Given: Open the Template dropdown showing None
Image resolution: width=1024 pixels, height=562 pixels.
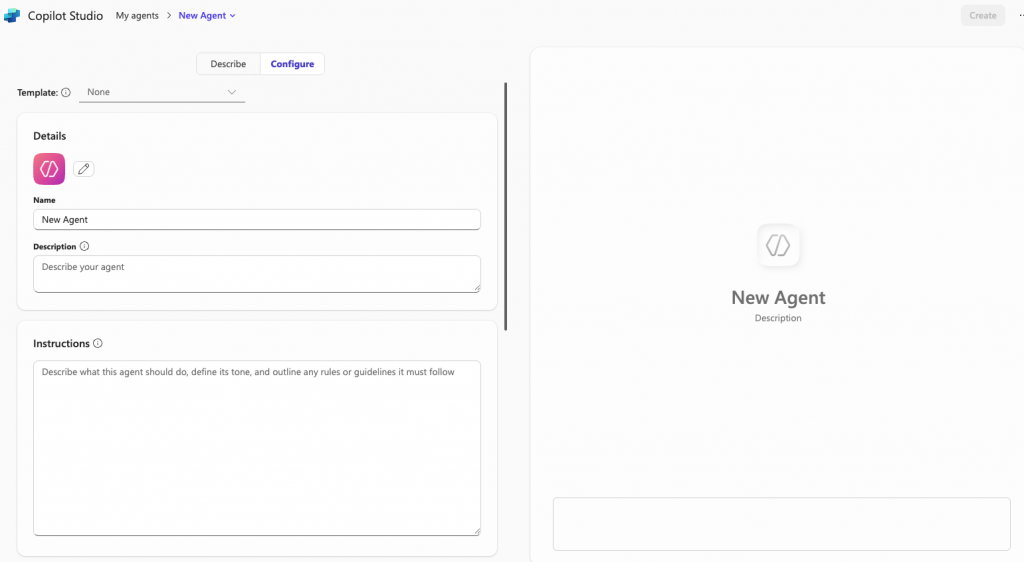Looking at the screenshot, I should (x=161, y=92).
